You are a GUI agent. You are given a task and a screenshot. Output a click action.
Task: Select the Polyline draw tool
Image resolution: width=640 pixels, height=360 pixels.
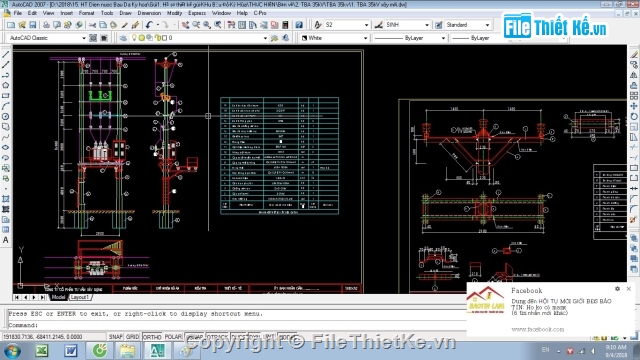pyautogui.click(x=6, y=75)
